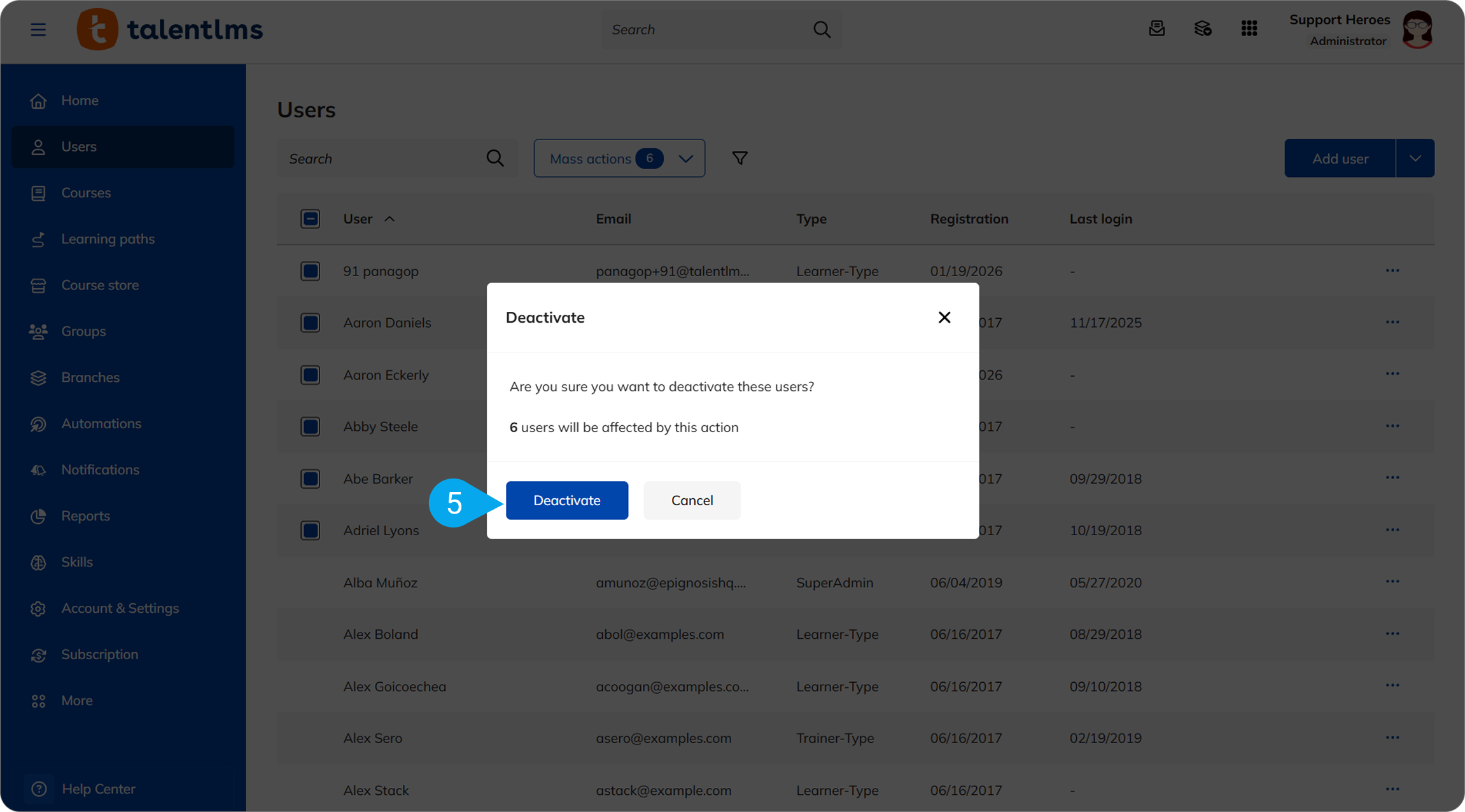Open row options for Abby Steele
The width and height of the screenshot is (1465, 812).
tap(1392, 426)
